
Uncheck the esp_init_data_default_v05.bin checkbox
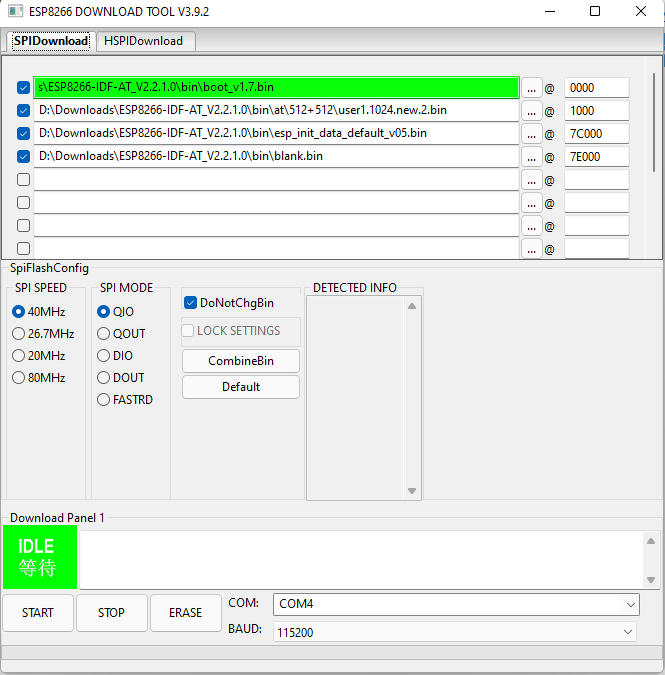[x=23, y=133]
